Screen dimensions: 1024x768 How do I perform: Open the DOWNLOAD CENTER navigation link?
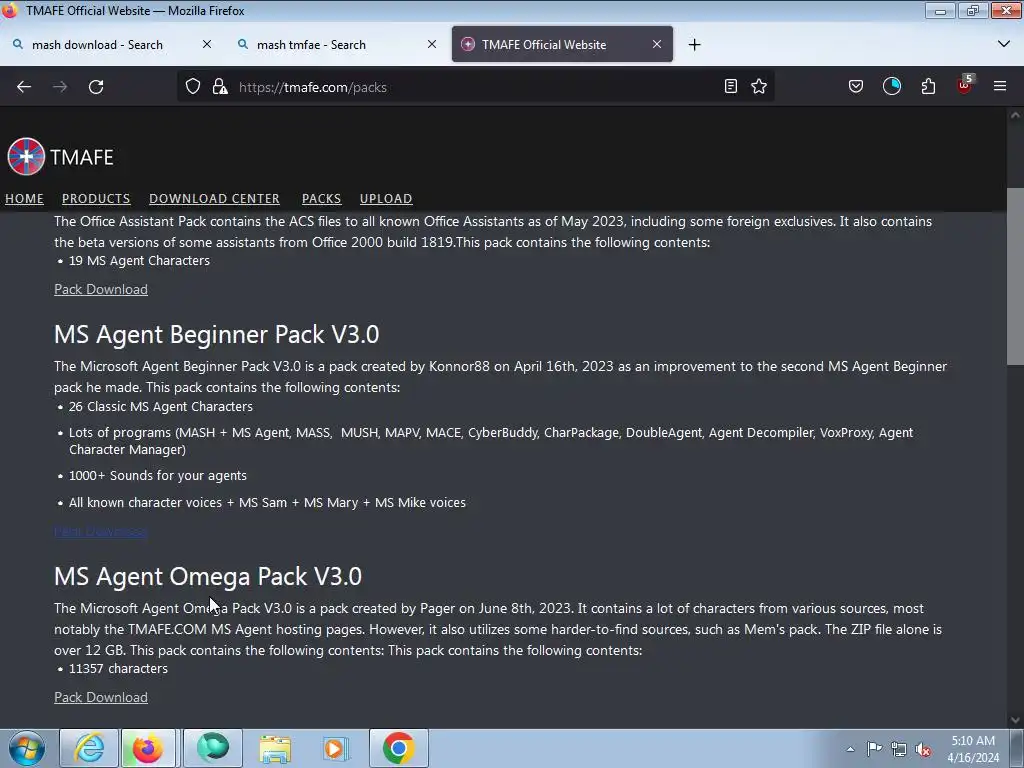point(214,199)
